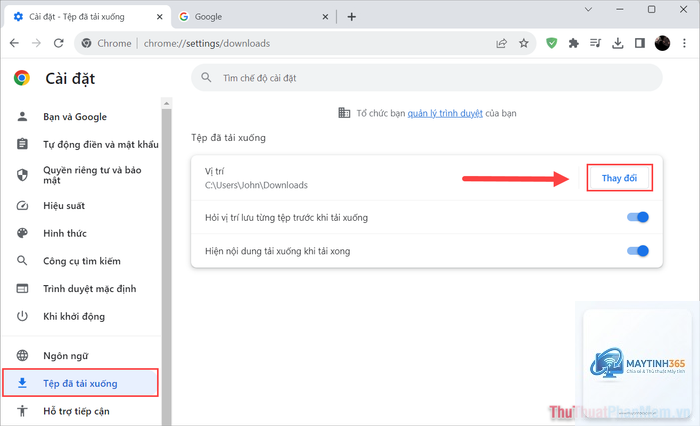Open the green shield extension icon
Image resolution: width=700 pixels, height=426 pixels.
pos(552,43)
